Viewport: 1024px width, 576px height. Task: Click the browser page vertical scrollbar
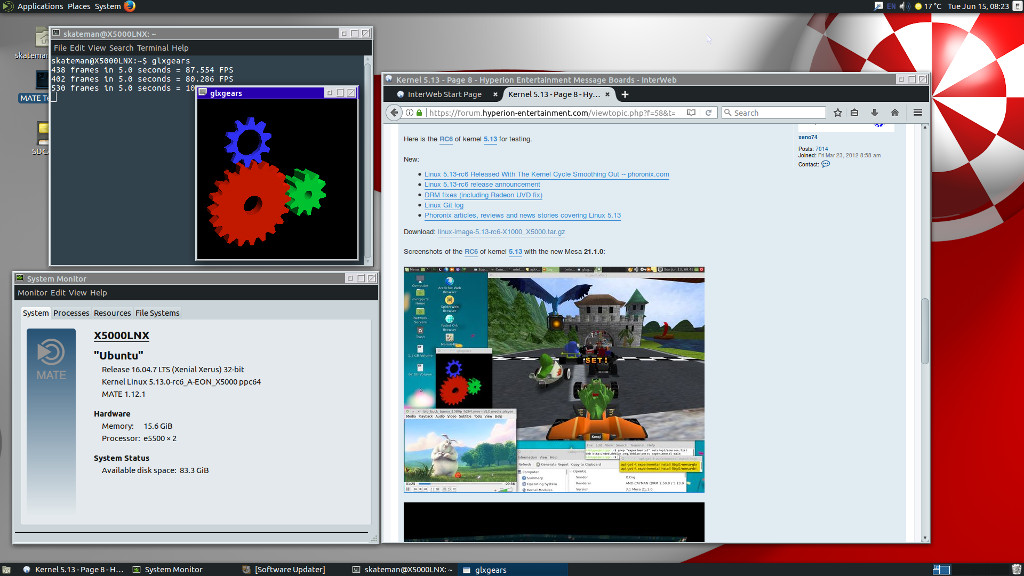pos(925,332)
